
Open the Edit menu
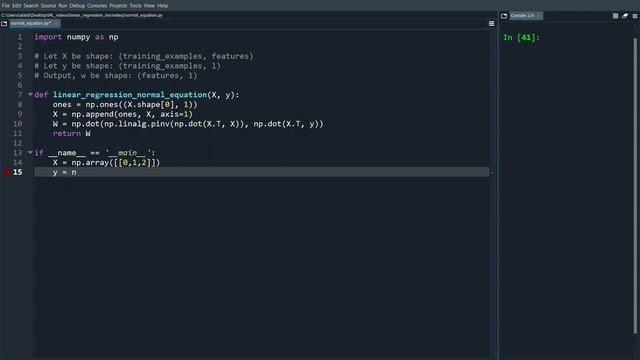coord(16,6)
